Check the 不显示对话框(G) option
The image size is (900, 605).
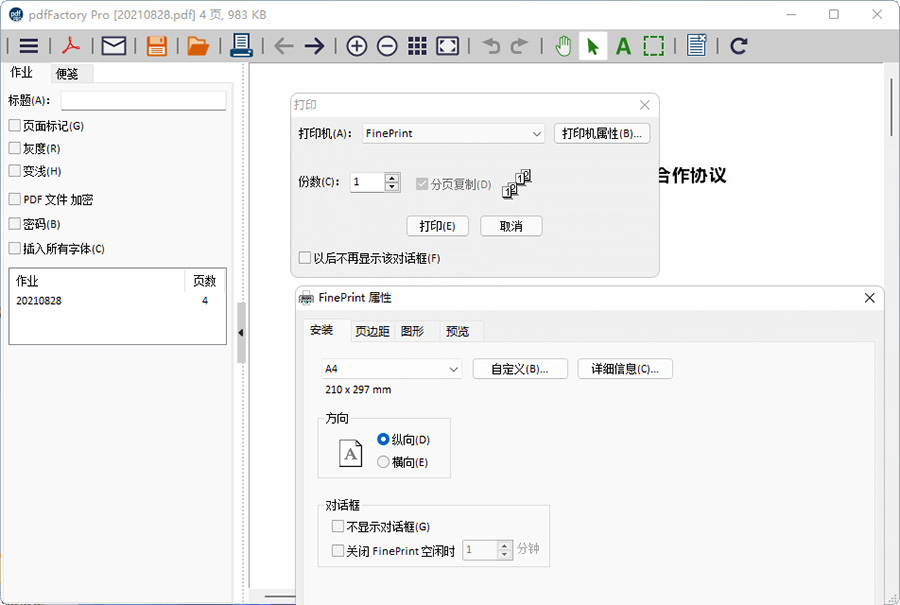pyautogui.click(x=337, y=525)
